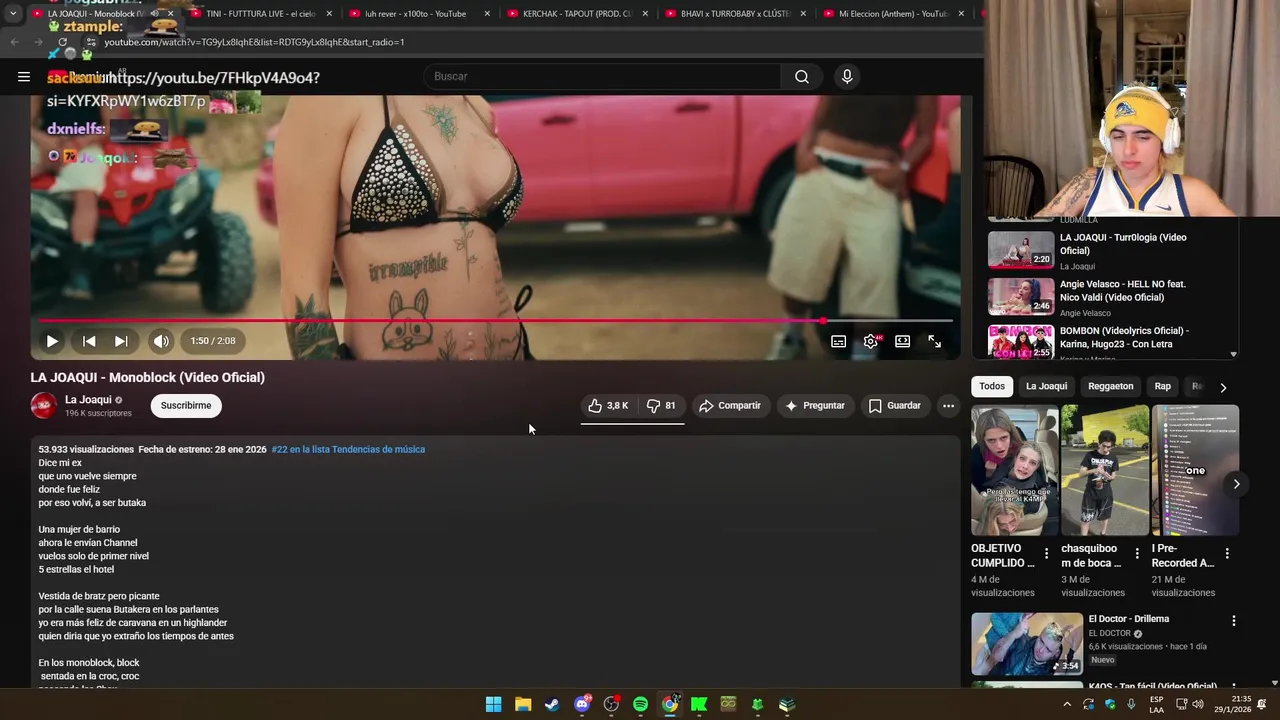
Task: Switch to theater mode view
Action: coord(902,341)
